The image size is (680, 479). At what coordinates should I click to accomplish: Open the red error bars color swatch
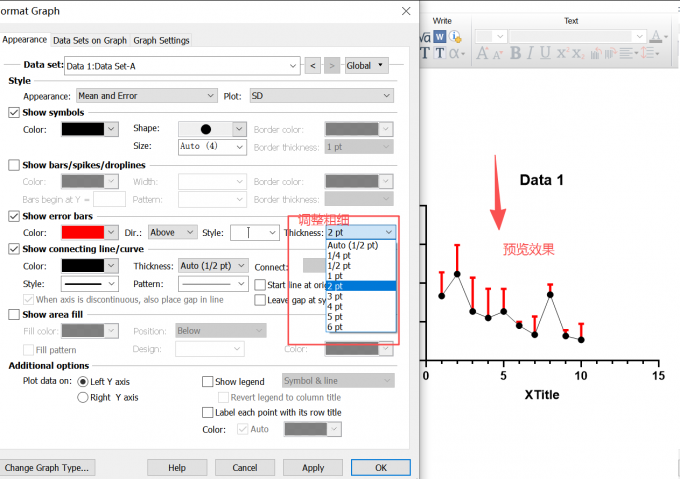[x=90, y=232]
